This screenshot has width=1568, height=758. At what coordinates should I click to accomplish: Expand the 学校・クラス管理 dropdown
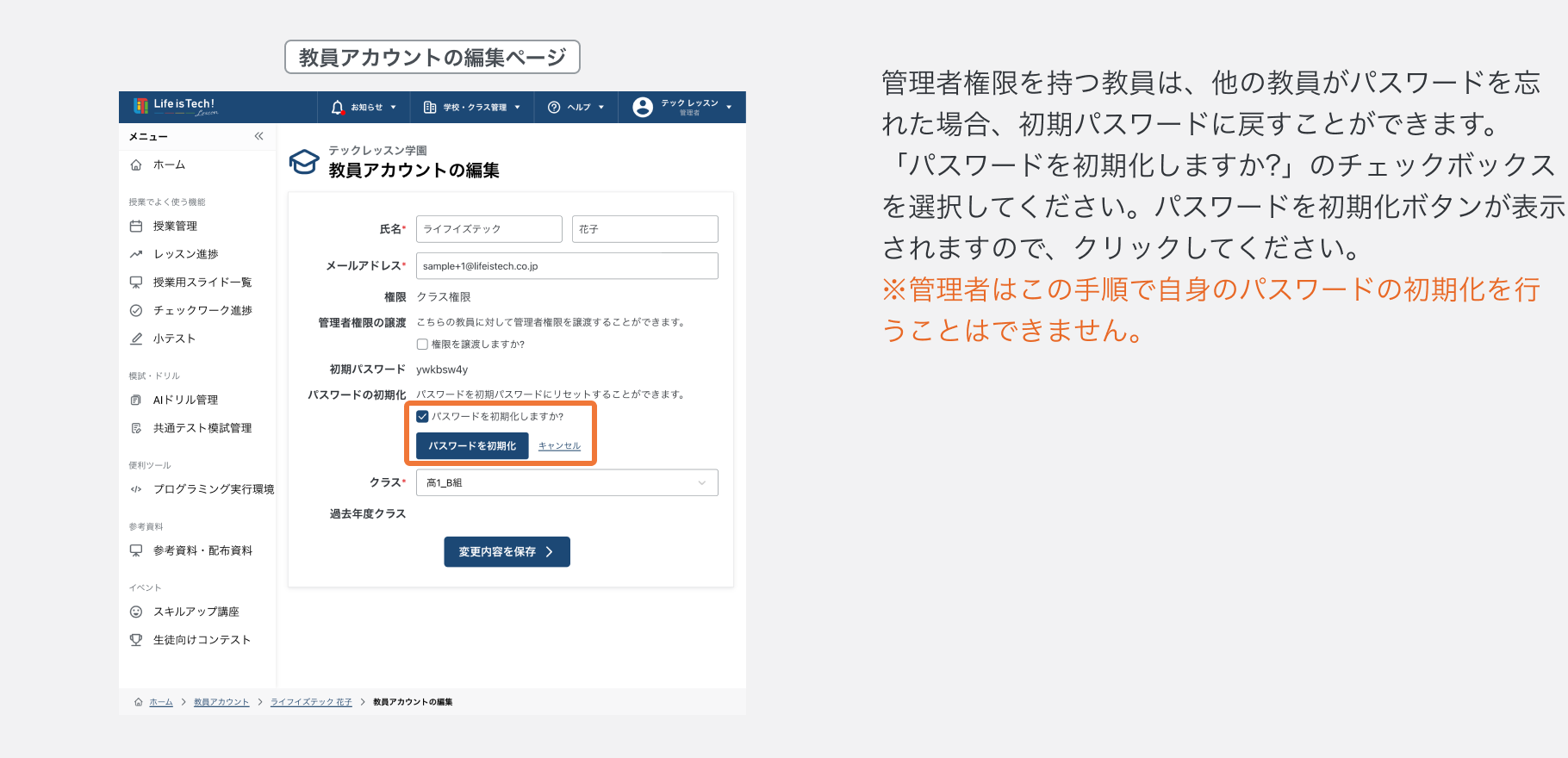pyautogui.click(x=518, y=108)
